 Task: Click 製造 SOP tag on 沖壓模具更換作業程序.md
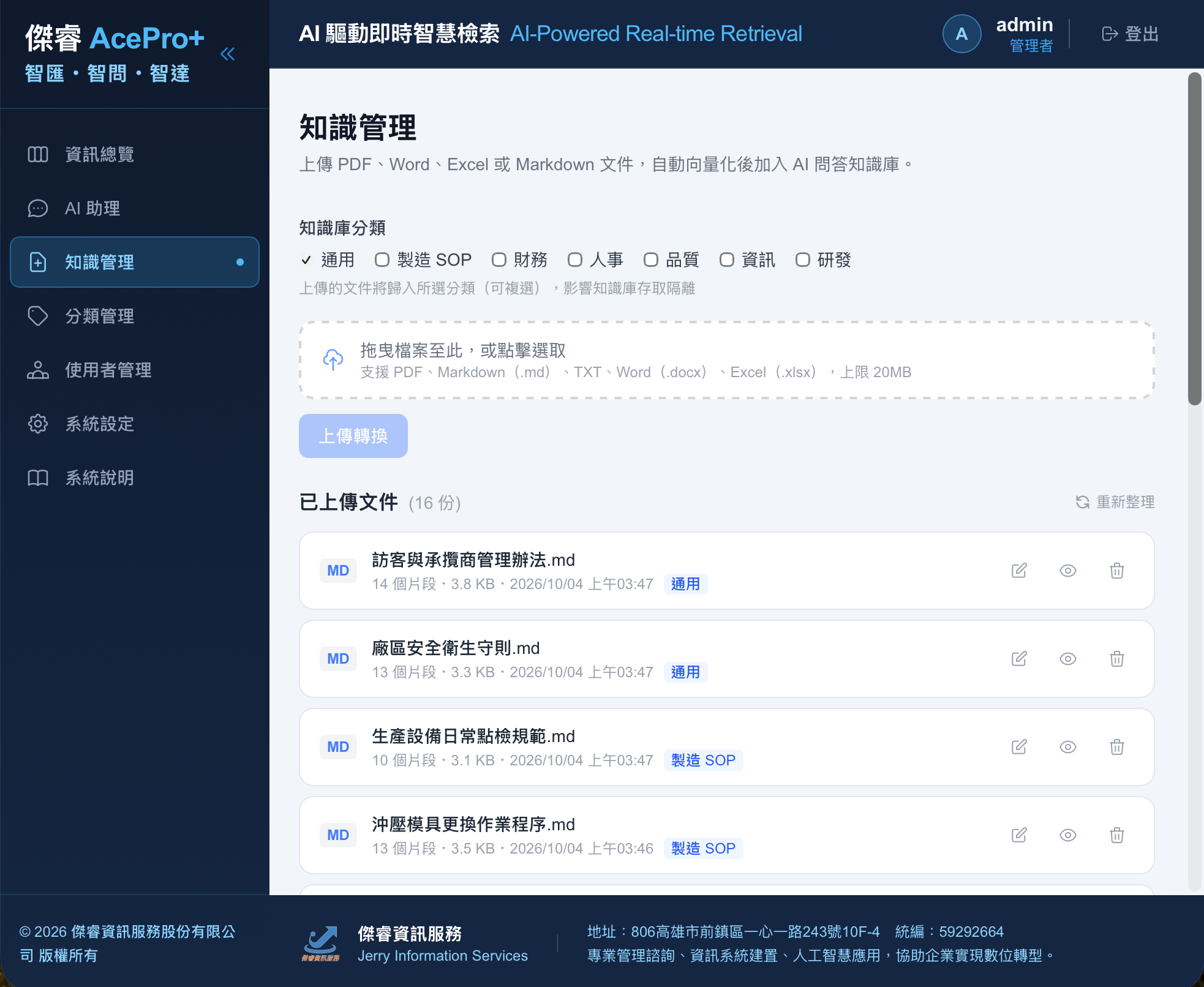point(703,849)
